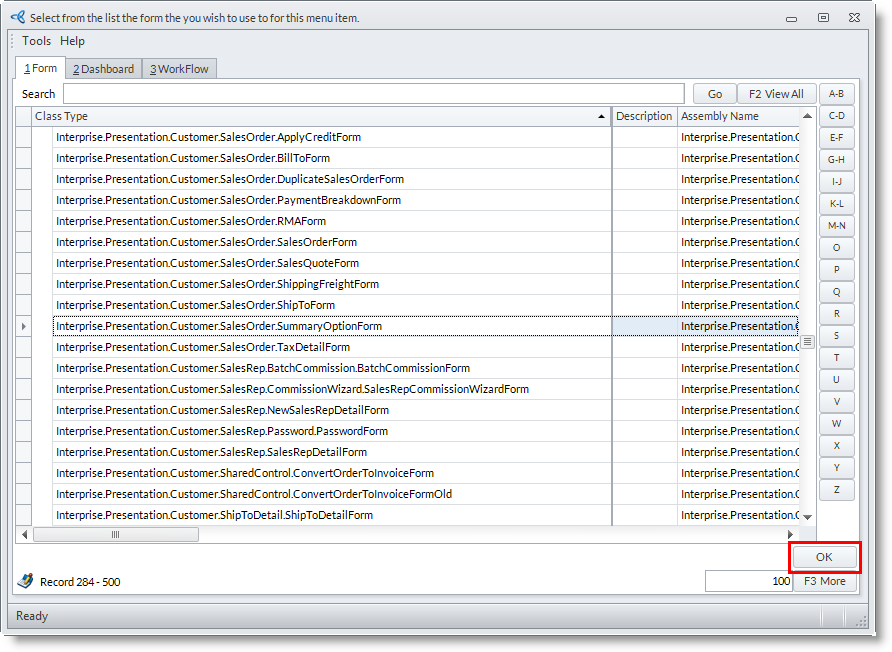Screen dimensions: 892x652
Task: Click the vertical scrollbar's down arrow
Action: 808,517
